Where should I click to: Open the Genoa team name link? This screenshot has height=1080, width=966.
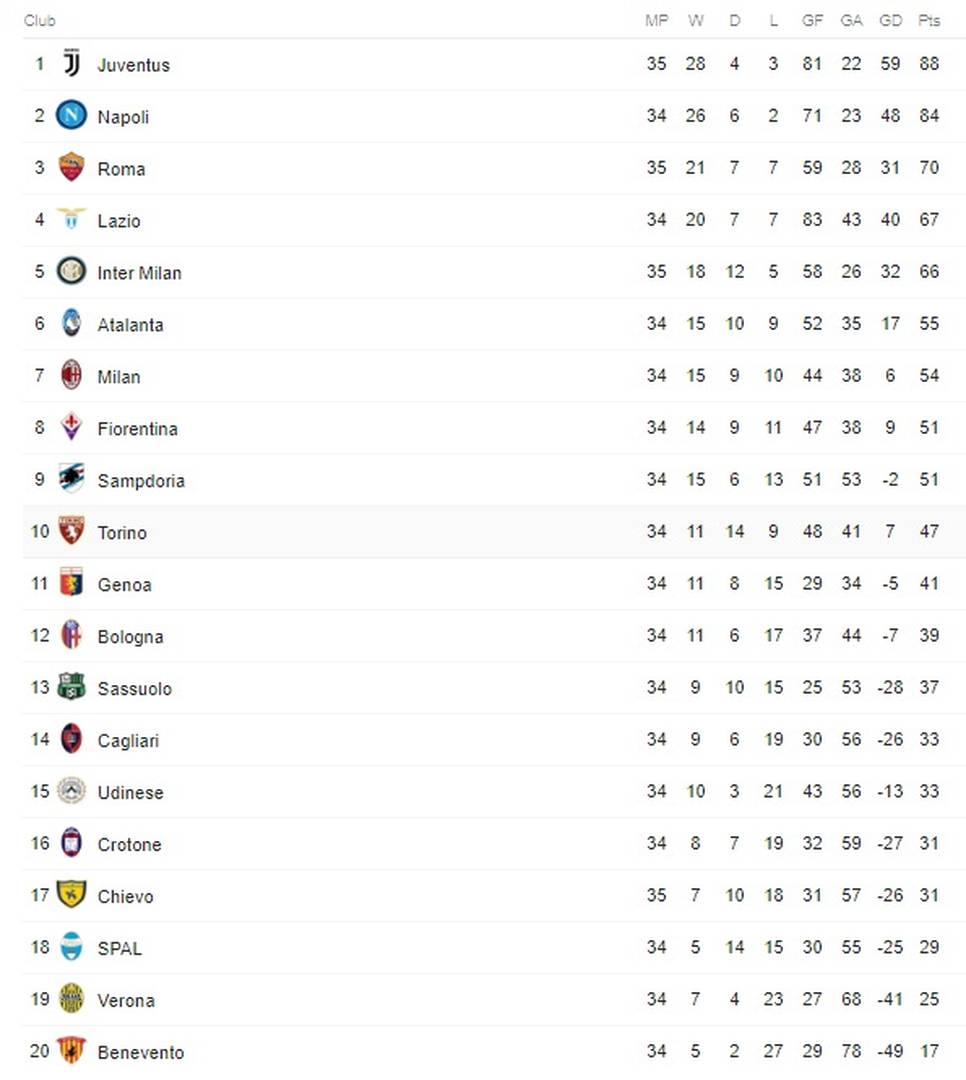coord(124,585)
